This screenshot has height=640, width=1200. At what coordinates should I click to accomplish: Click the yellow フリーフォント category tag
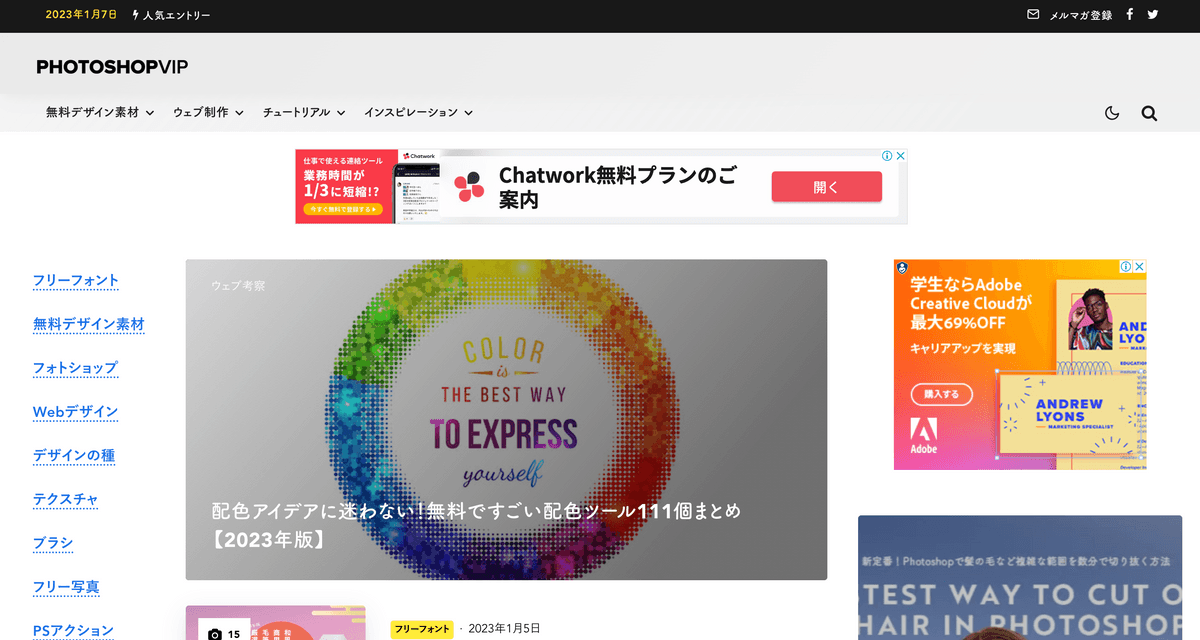[422, 629]
